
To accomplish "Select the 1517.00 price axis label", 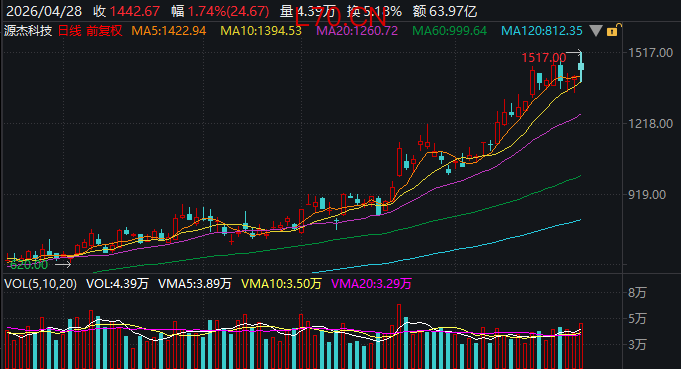I will [651, 53].
